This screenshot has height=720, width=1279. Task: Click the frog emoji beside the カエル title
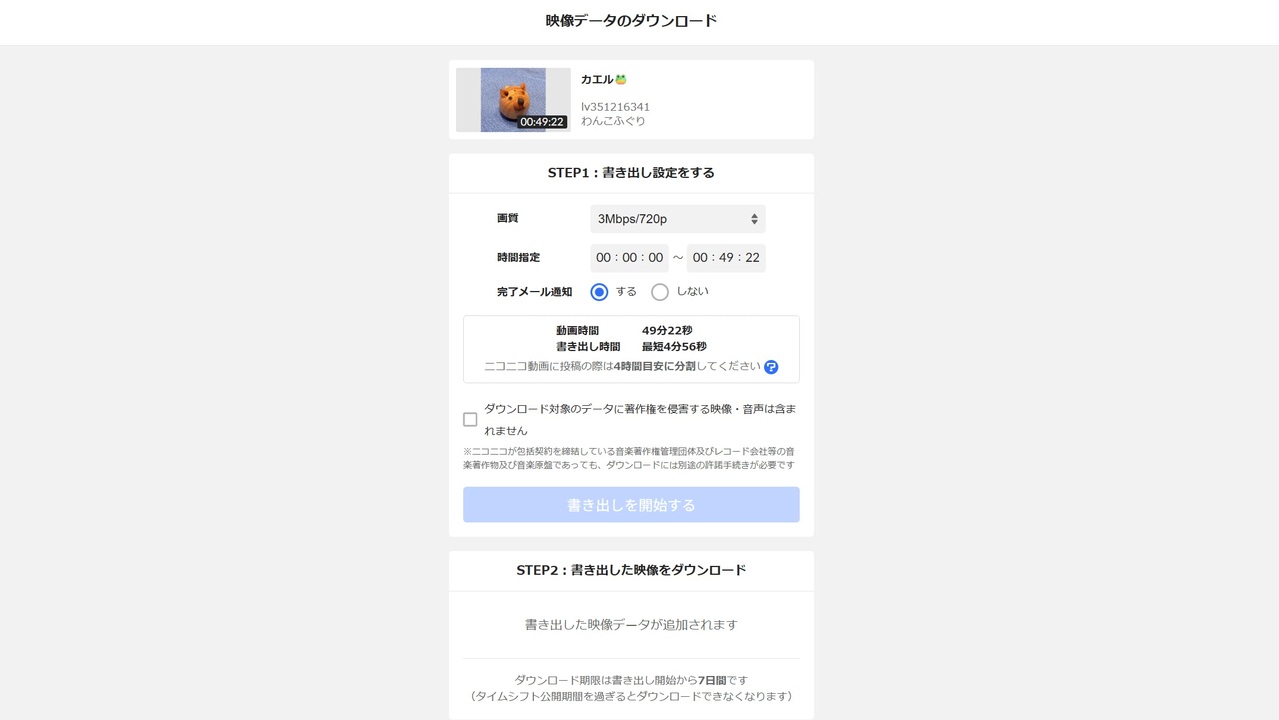620,80
